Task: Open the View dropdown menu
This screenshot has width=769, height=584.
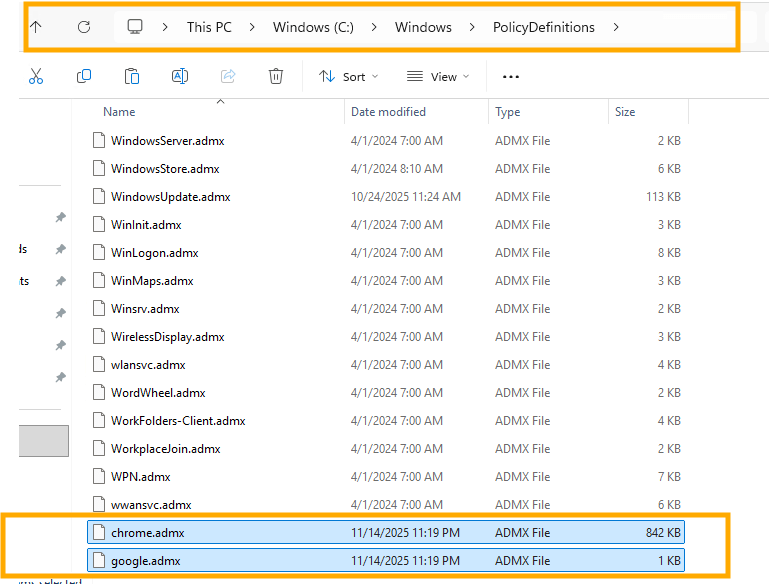Action: click(438, 76)
